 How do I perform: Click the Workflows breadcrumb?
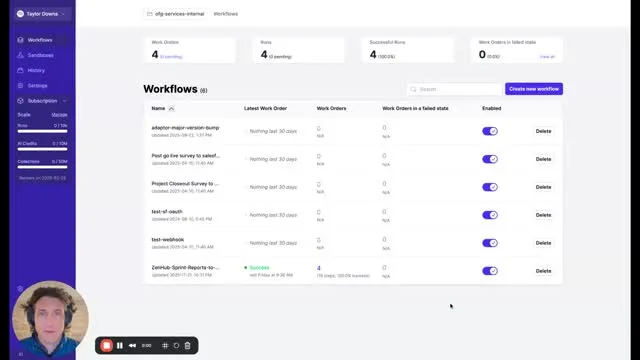[x=226, y=14]
